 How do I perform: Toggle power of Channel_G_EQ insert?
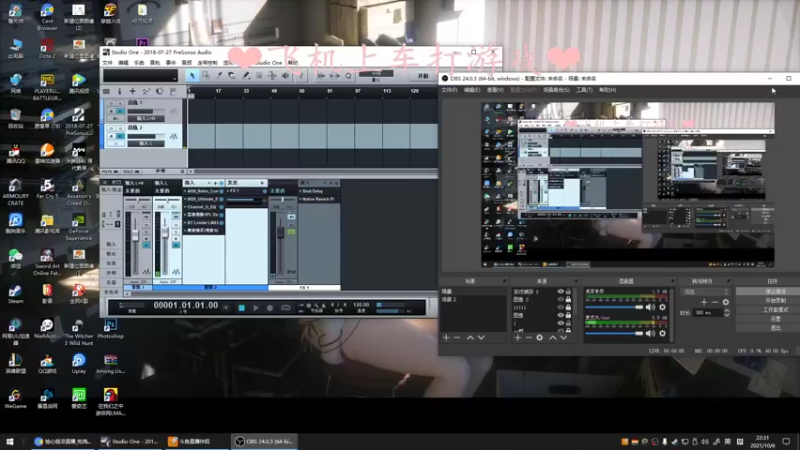pyautogui.click(x=221, y=207)
